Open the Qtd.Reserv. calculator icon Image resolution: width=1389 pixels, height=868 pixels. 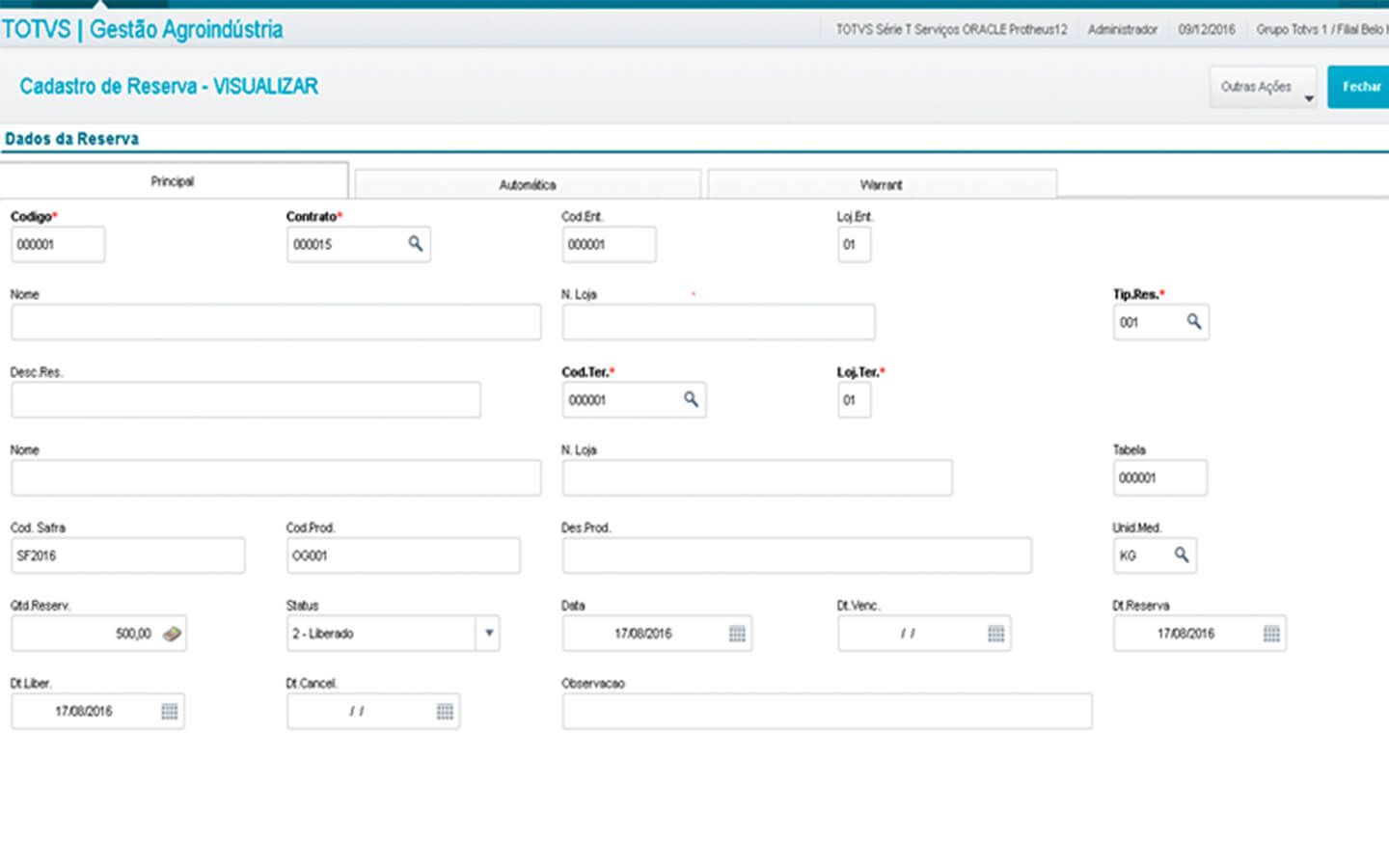(x=172, y=634)
